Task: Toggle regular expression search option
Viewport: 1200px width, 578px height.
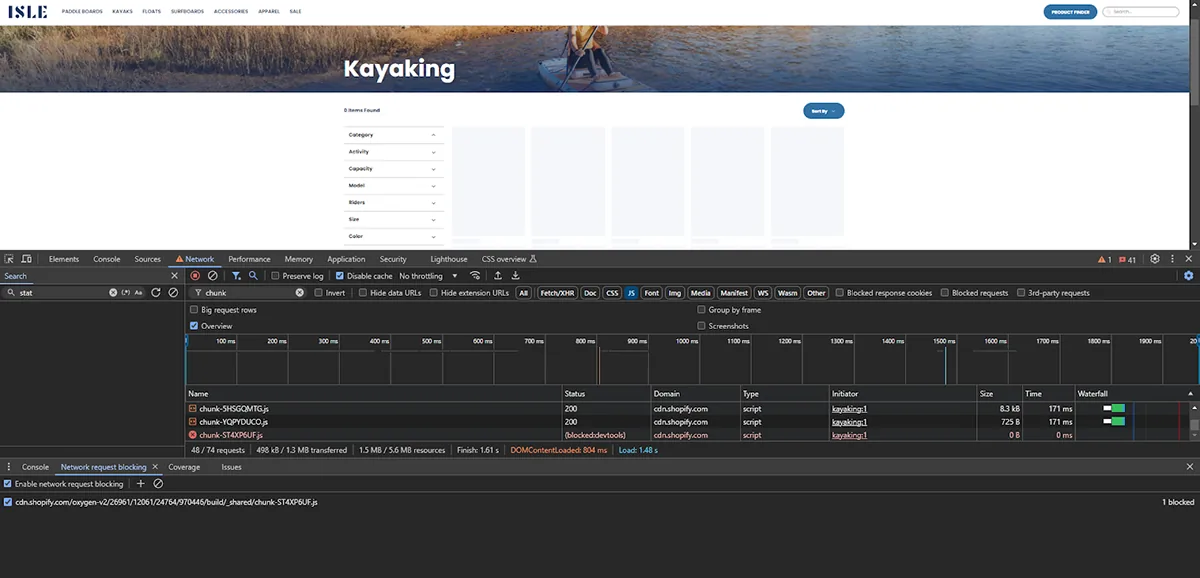Action: pyautogui.click(x=126, y=293)
